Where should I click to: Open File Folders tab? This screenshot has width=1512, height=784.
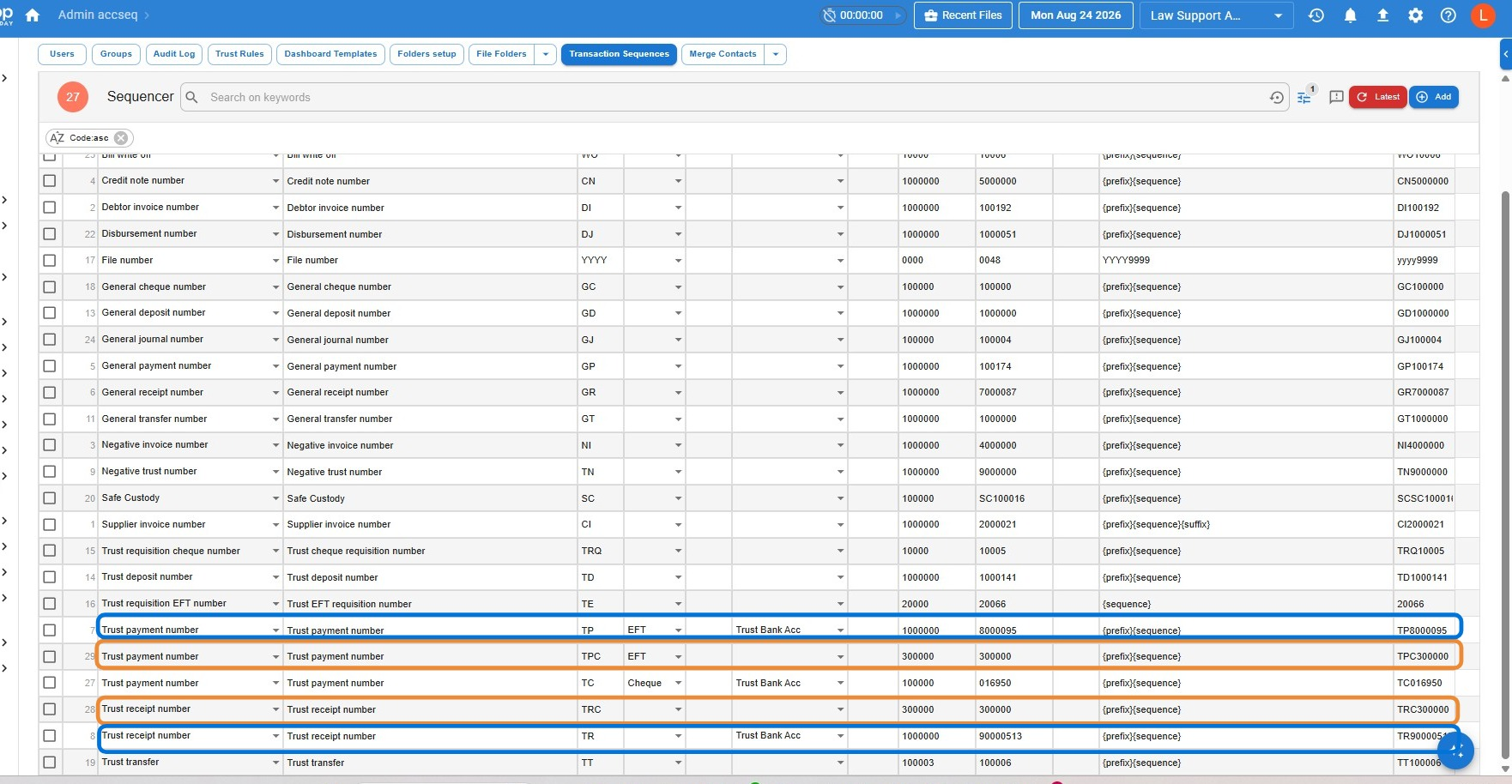point(501,54)
